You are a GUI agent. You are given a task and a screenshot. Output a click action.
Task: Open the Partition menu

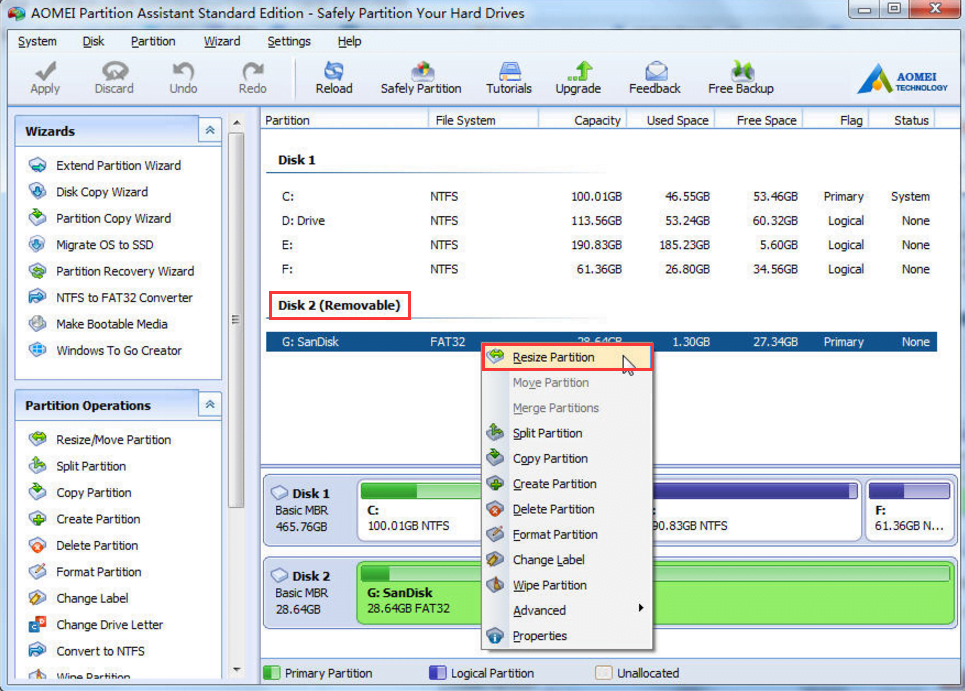[x=153, y=41]
